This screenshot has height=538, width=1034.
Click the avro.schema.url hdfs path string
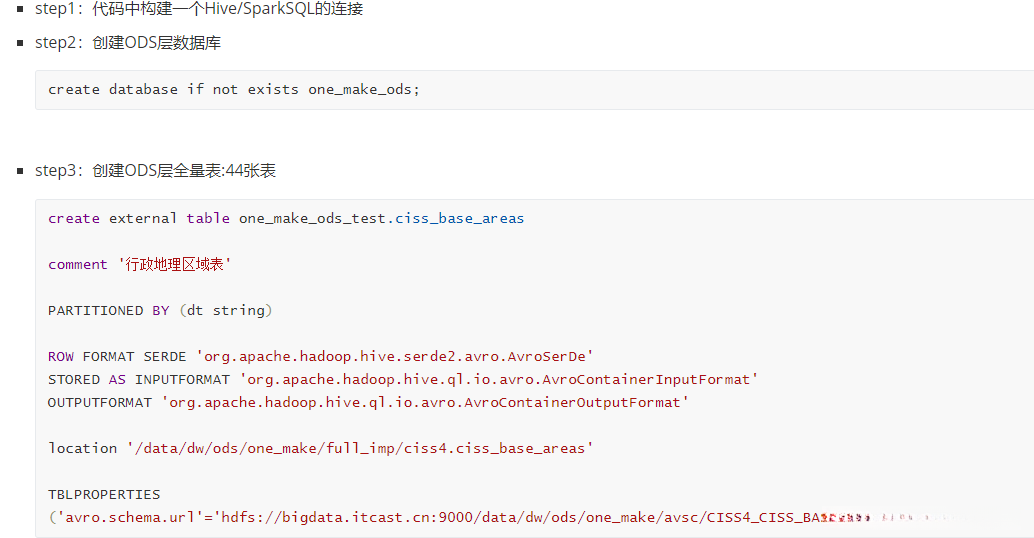pyautogui.click(x=520, y=518)
